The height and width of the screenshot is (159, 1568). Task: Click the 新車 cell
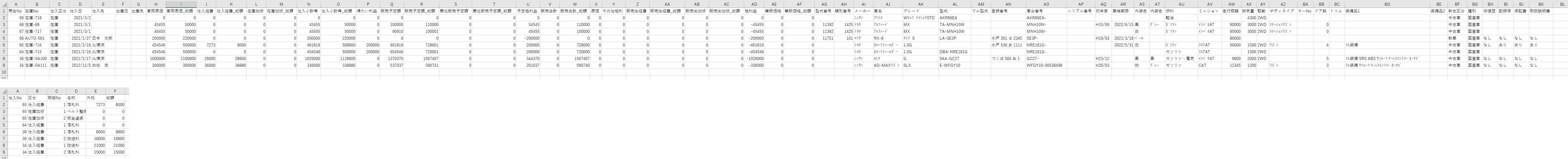(1458, 38)
